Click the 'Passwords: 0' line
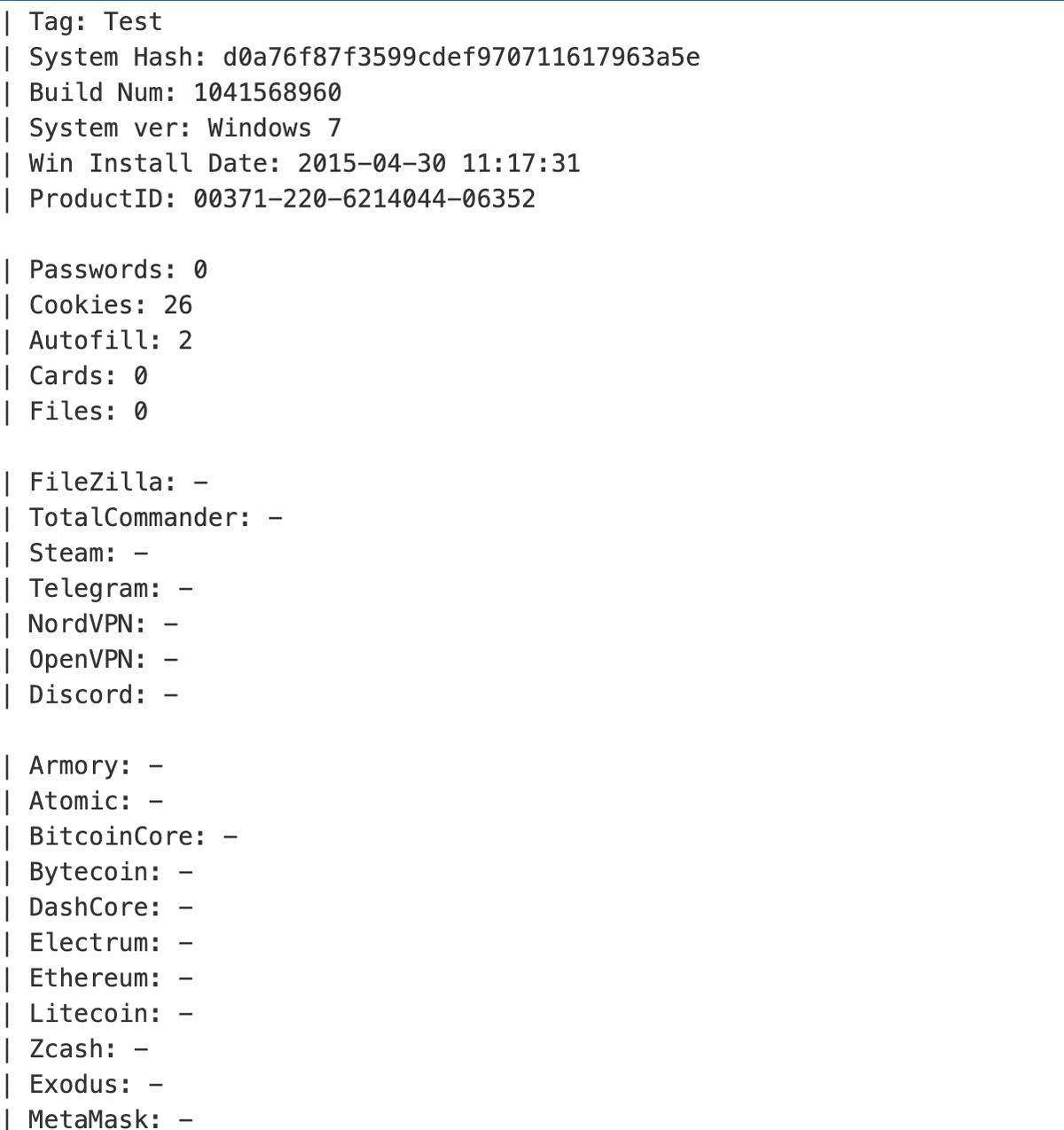Viewport: 1064px width, 1130px height. (118, 270)
